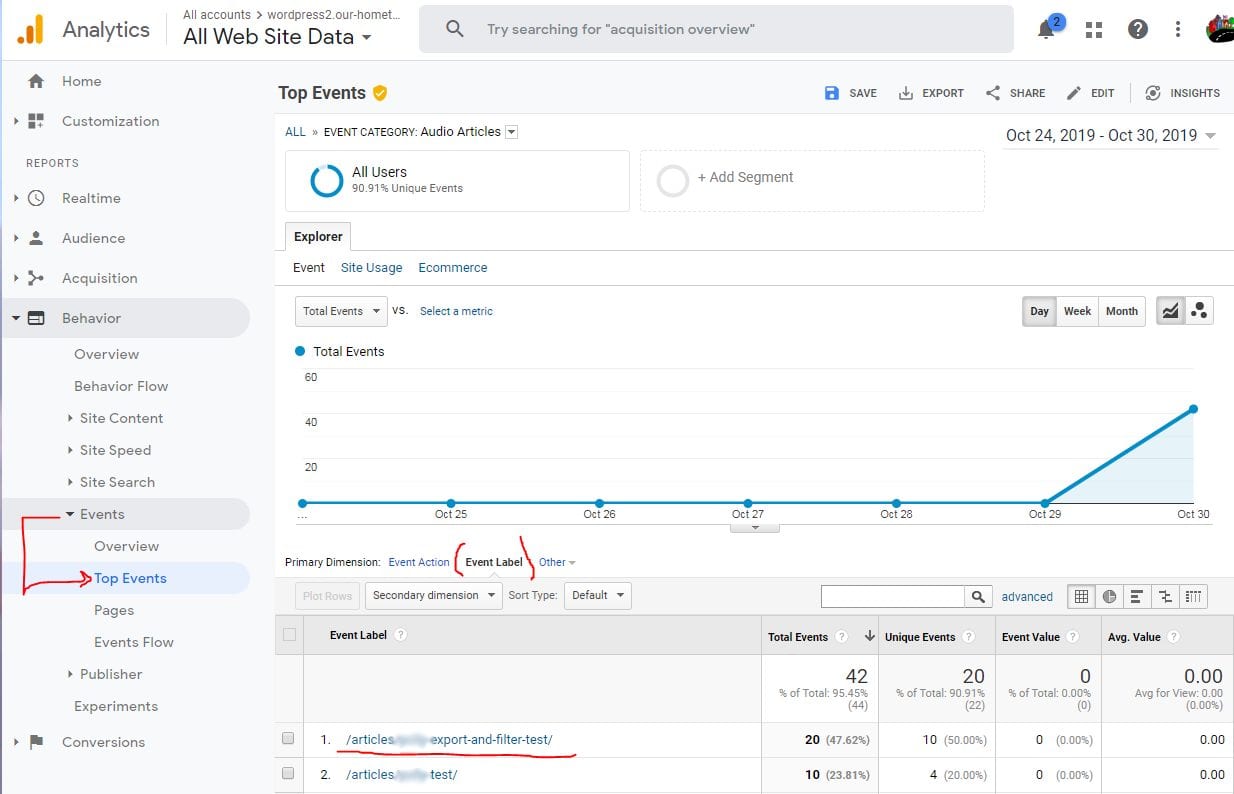Open the advanced filter link

[x=1027, y=597]
